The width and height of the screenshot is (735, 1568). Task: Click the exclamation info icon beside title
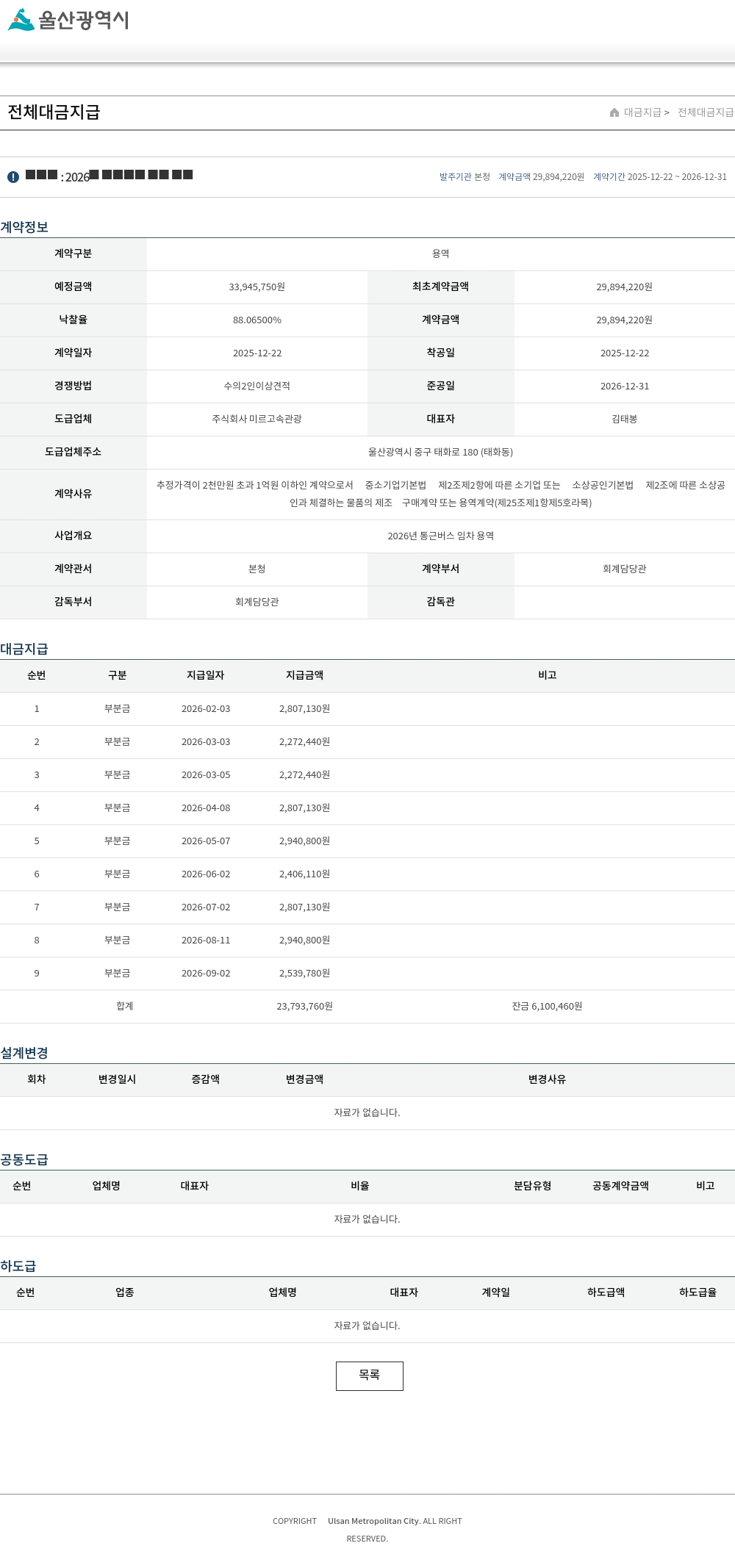13,177
